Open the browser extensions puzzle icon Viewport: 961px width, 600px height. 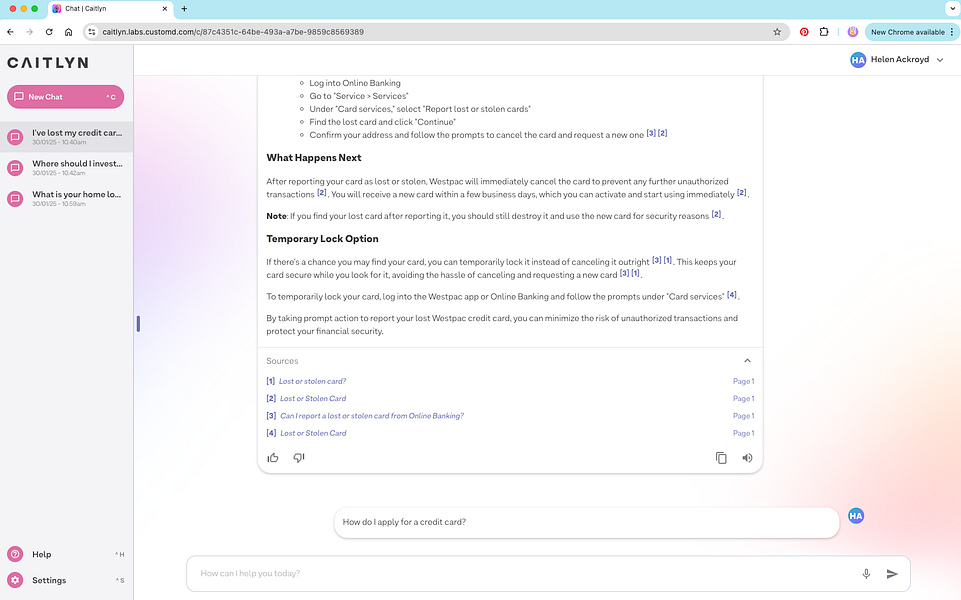(x=824, y=32)
